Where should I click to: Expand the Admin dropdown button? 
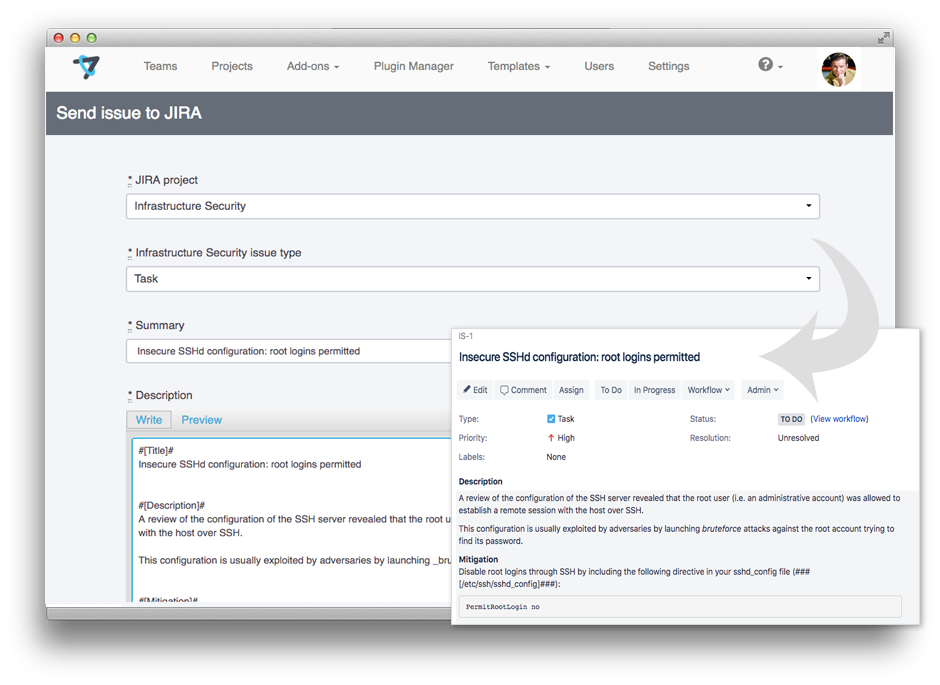[x=763, y=390]
